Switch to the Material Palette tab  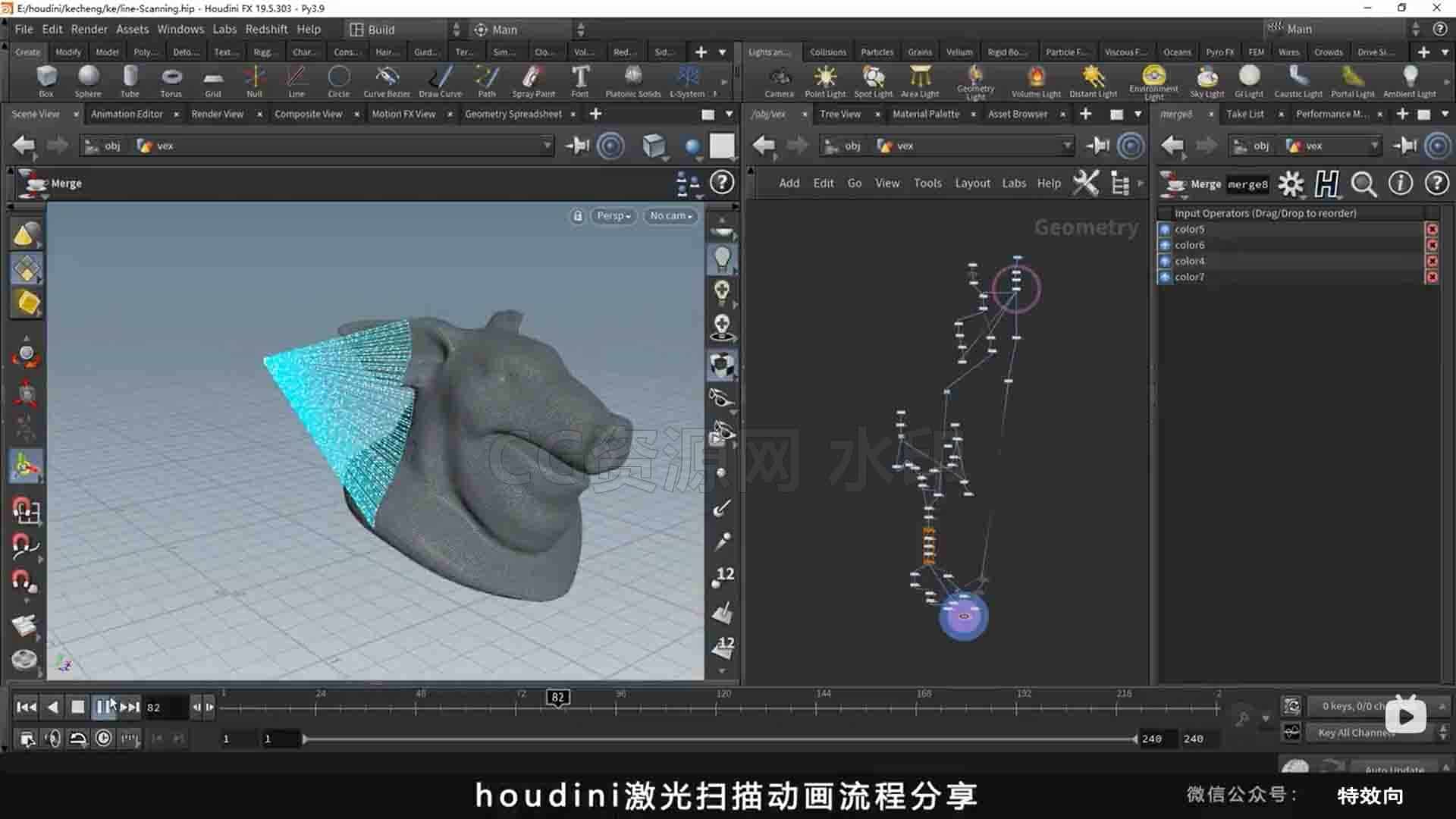click(x=926, y=114)
